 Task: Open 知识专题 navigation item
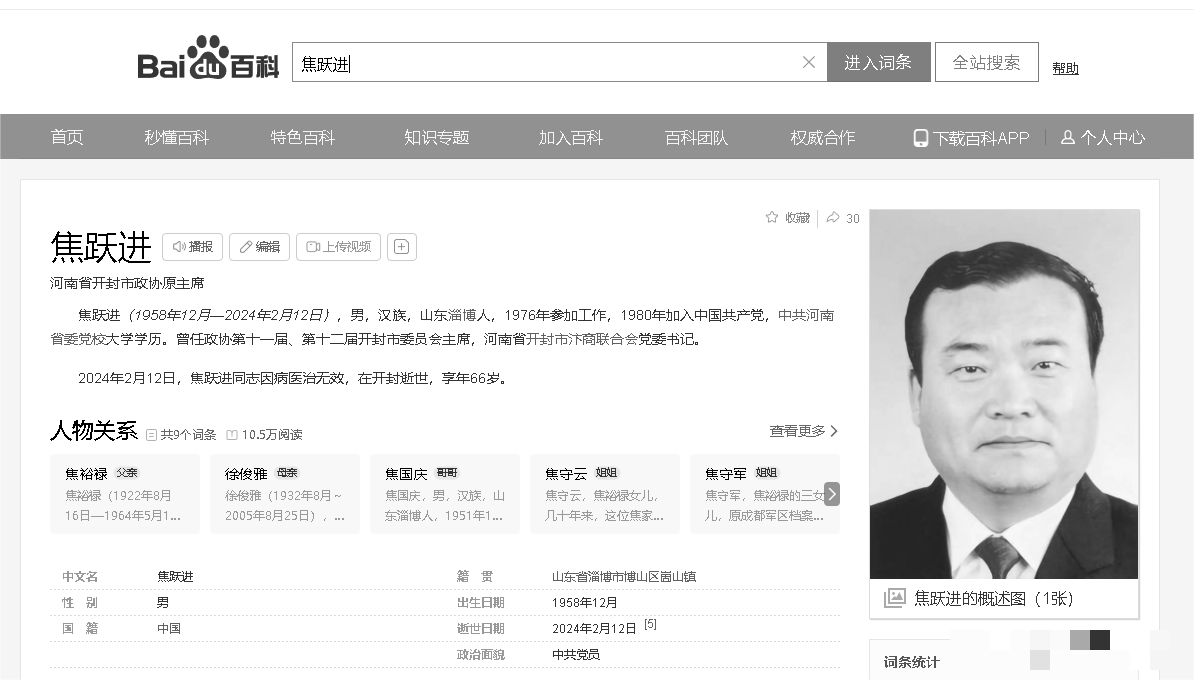436,137
